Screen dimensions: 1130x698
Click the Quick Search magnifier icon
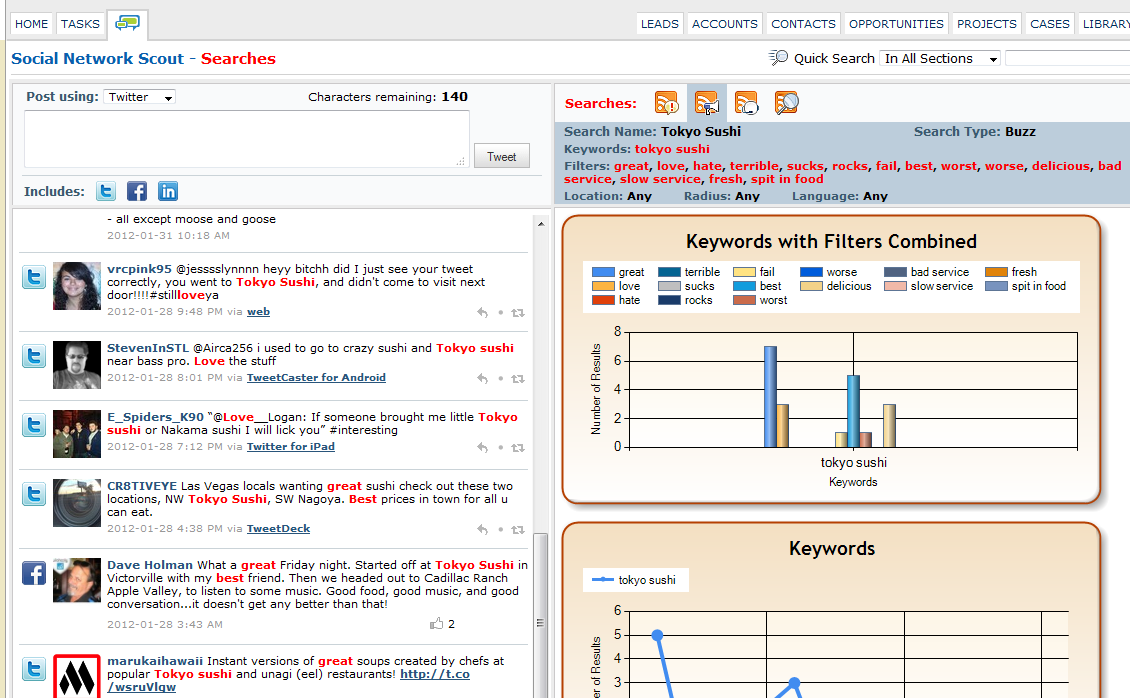[x=778, y=58]
